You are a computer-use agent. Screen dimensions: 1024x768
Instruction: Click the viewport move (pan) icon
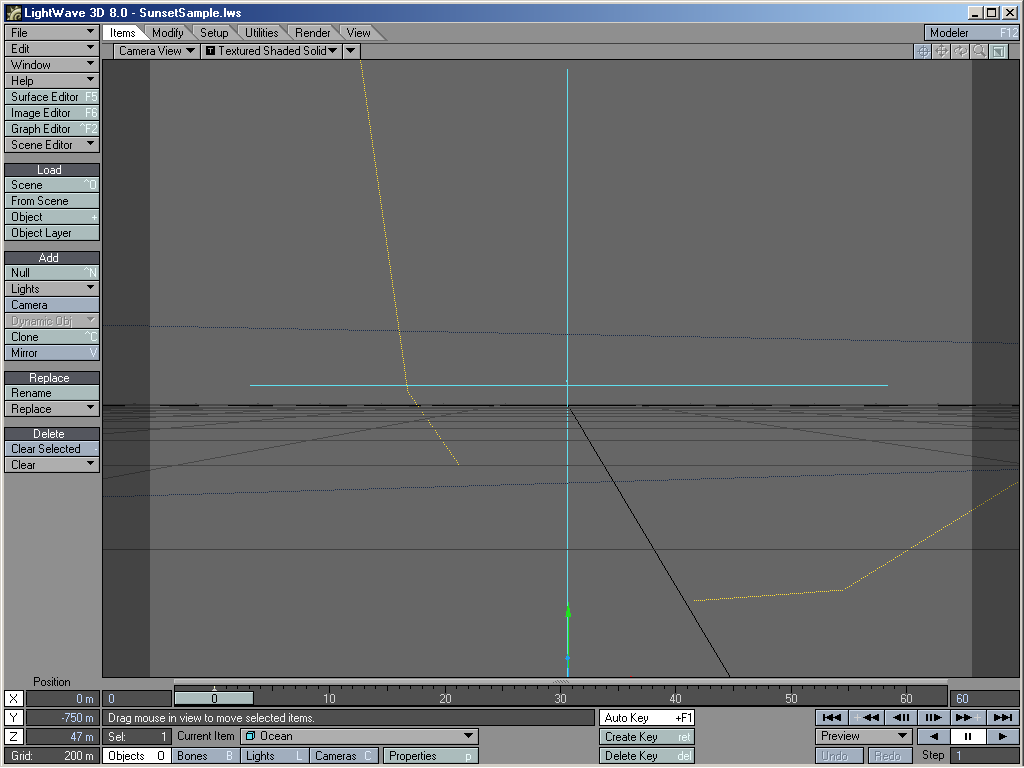(x=942, y=51)
